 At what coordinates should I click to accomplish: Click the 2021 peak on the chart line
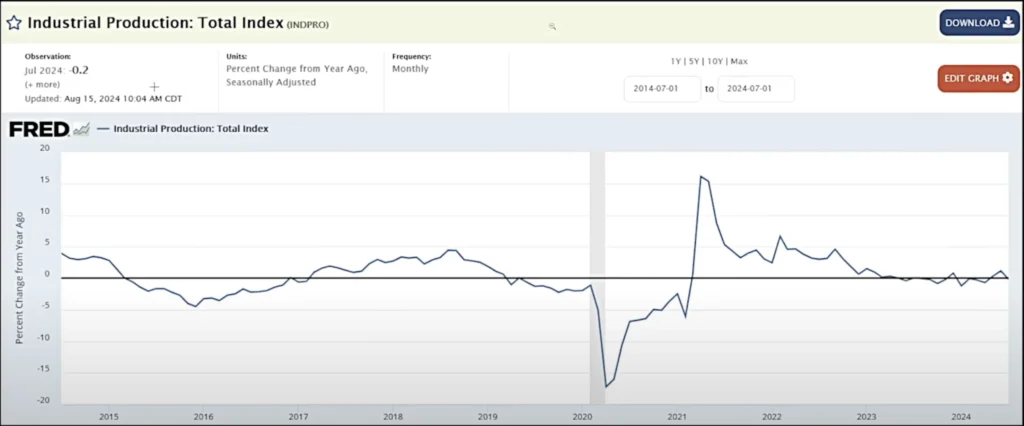coord(701,177)
